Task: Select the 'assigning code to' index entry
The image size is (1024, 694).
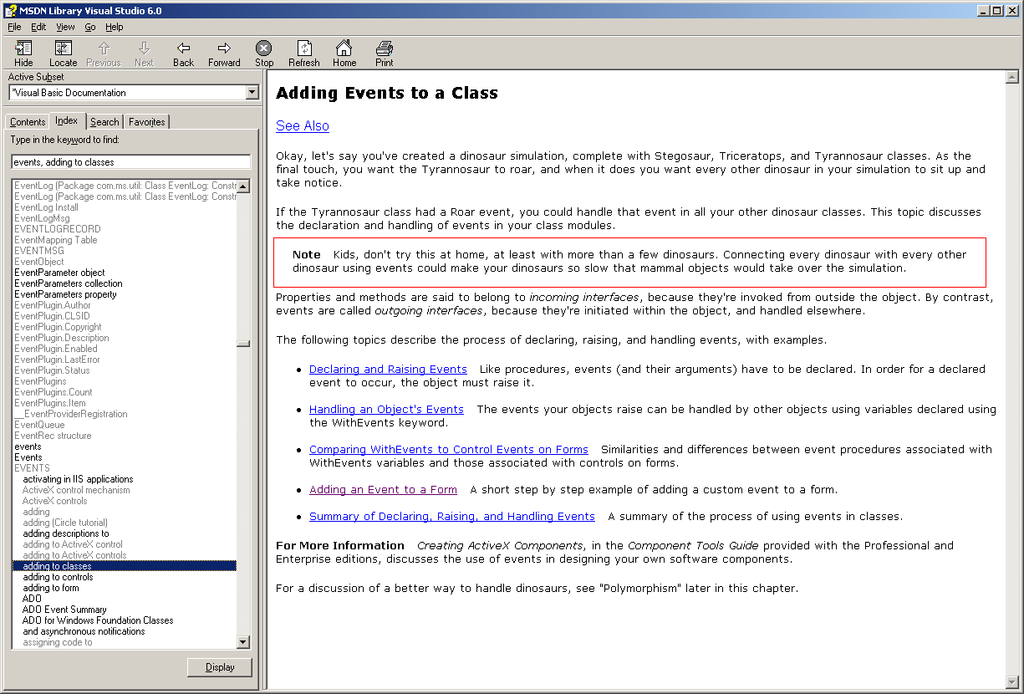Action: click(x=57, y=642)
